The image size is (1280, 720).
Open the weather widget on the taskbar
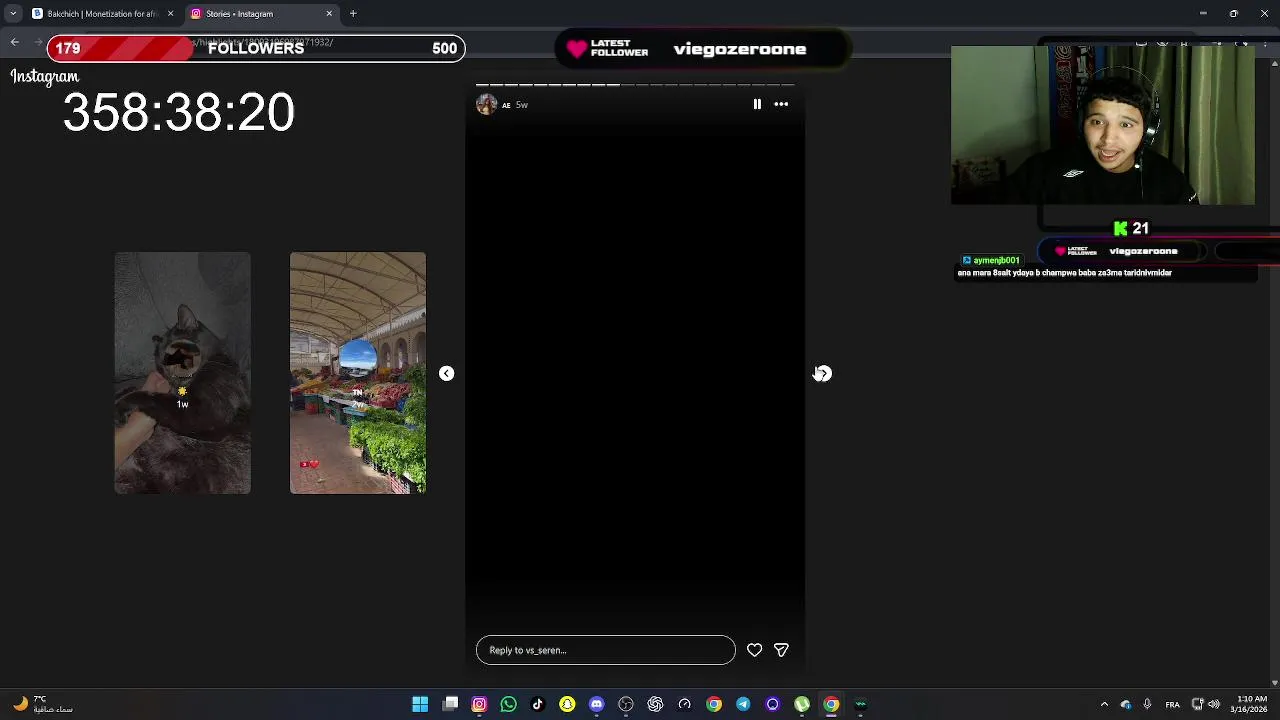[x=42, y=704]
